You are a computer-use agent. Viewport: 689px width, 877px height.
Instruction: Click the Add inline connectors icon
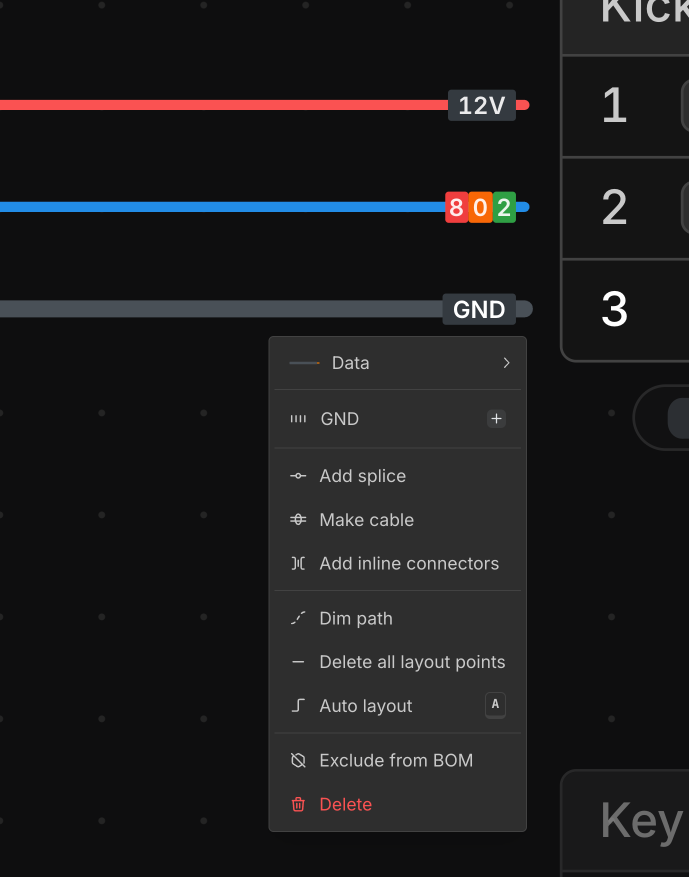[298, 564]
